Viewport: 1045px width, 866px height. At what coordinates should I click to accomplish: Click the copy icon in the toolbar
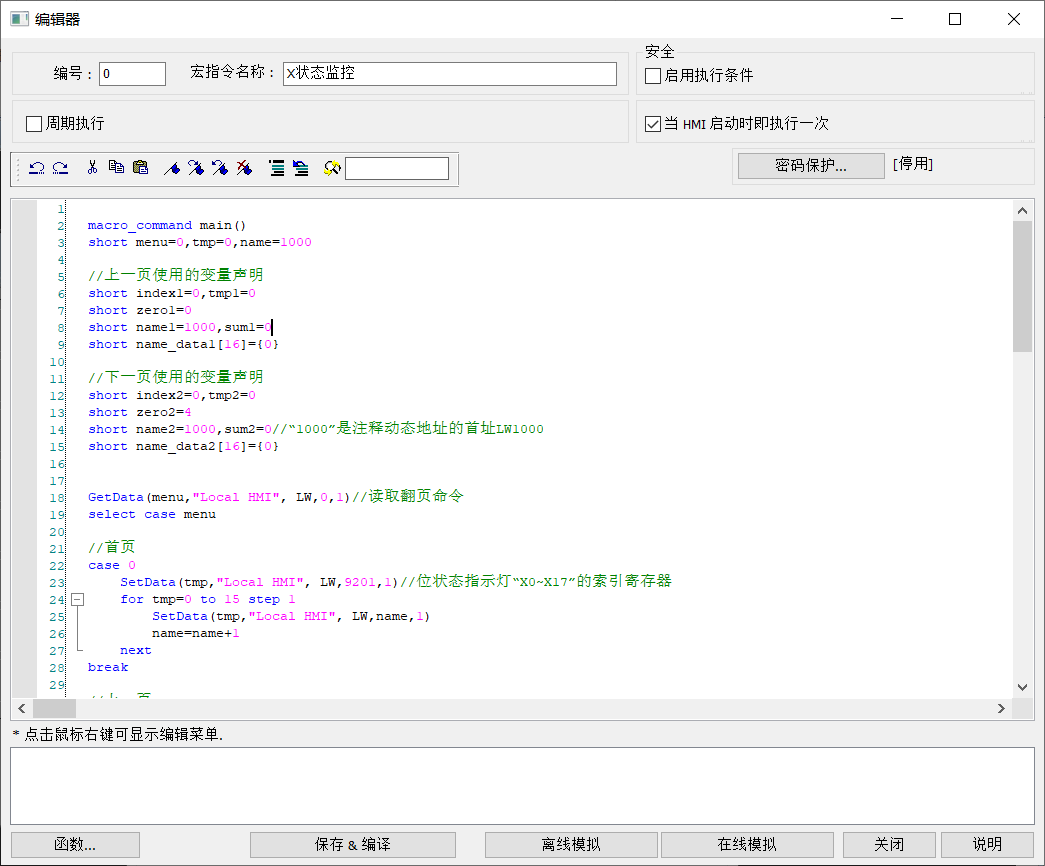pos(116,168)
